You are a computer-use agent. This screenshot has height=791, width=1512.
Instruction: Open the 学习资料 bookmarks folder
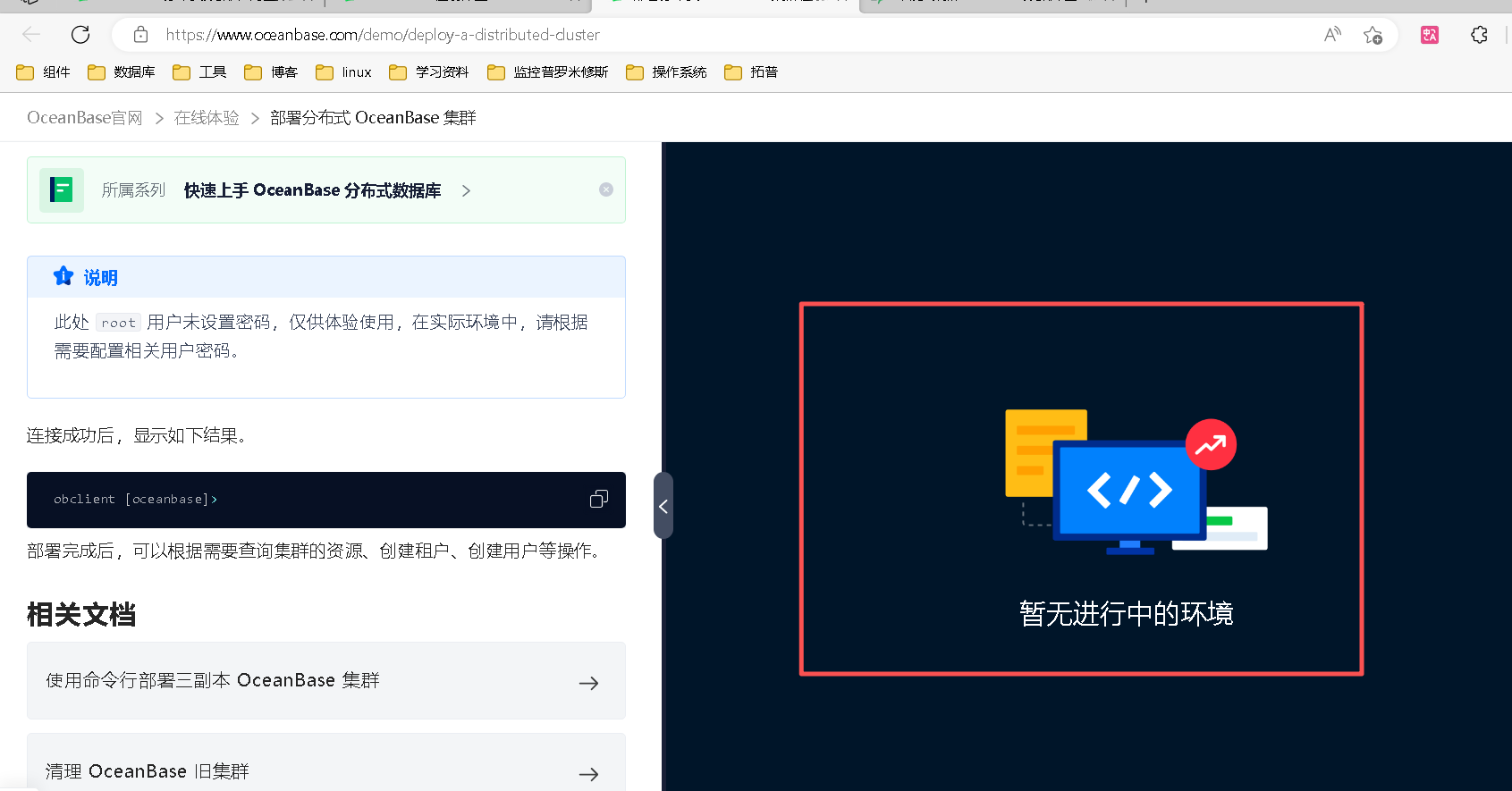tap(429, 72)
